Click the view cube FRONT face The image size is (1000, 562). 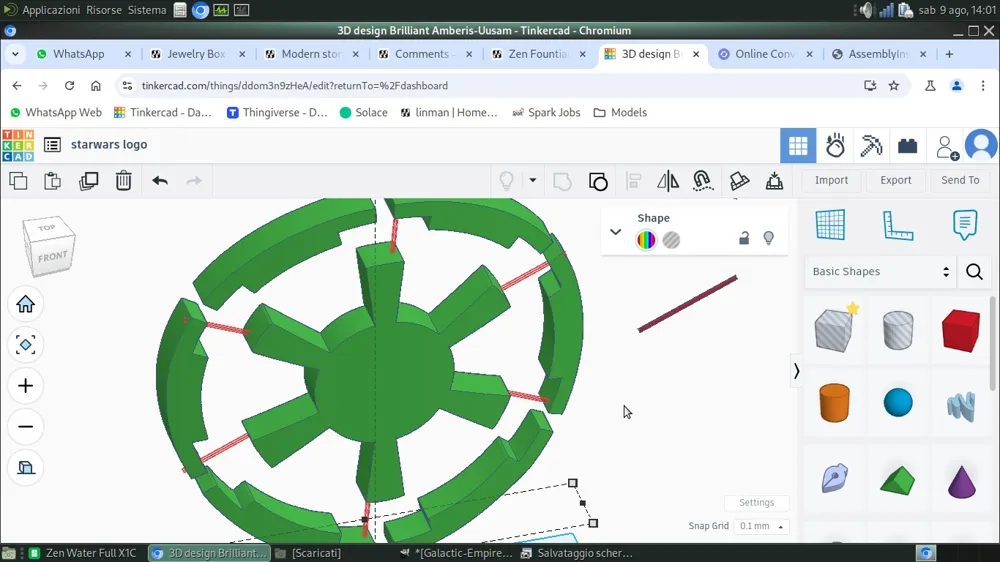(x=52, y=257)
